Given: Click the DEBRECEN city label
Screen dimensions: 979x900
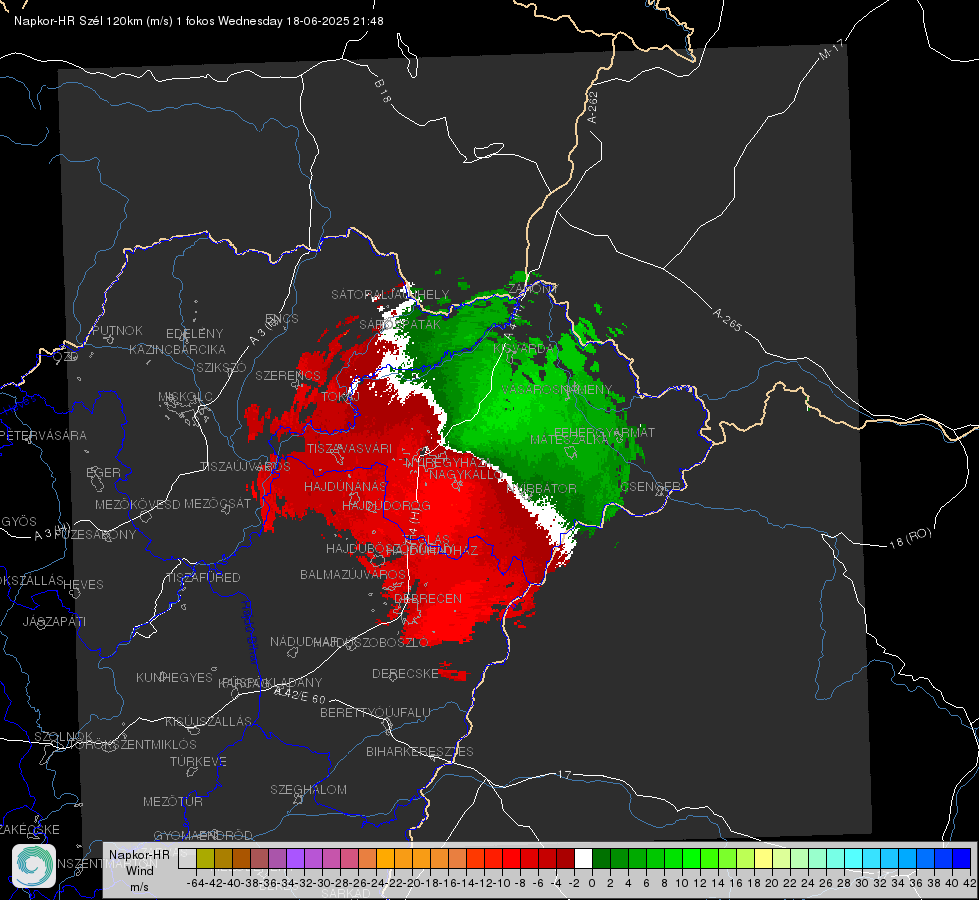Looking at the screenshot, I should (x=428, y=598).
